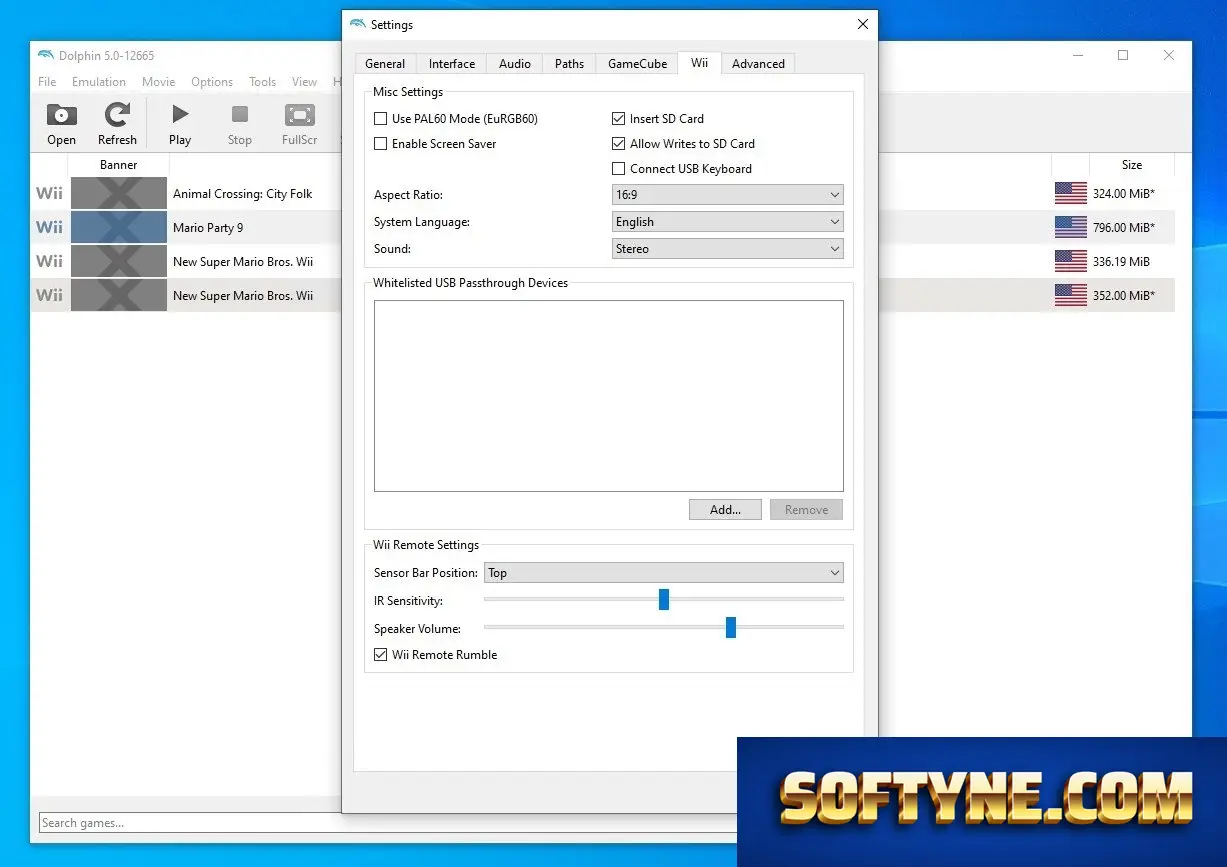This screenshot has width=1227, height=867.
Task: Click the Refresh game list icon
Action: 117,115
